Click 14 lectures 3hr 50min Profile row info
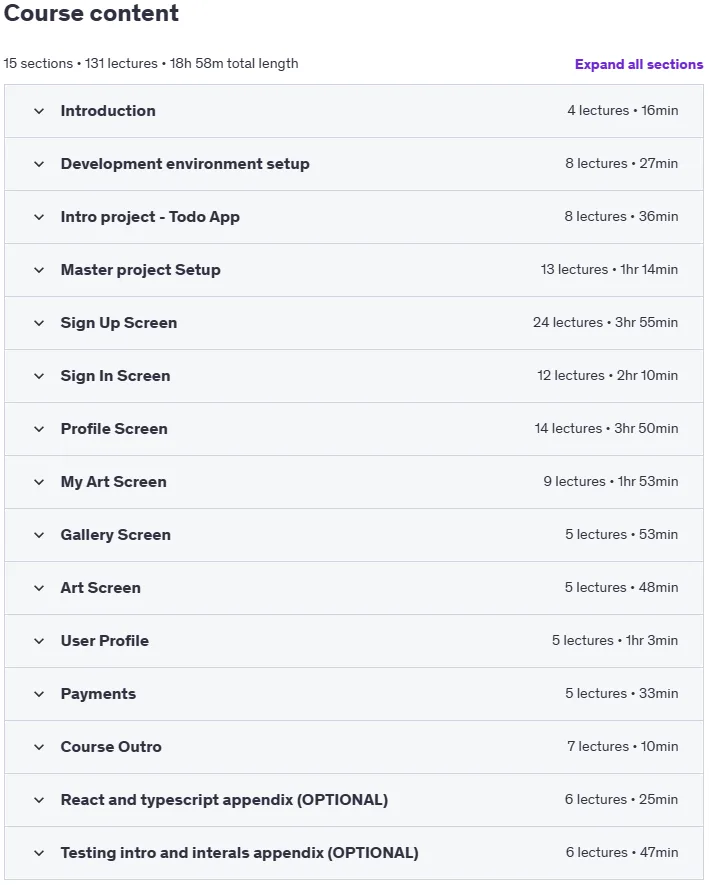709x885 pixels. pyautogui.click(x=606, y=428)
